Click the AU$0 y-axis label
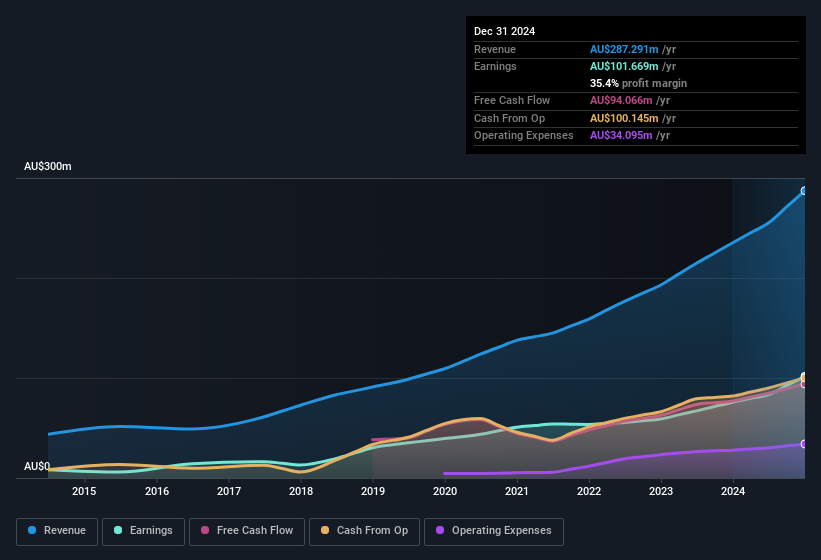This screenshot has width=821, height=560. [37, 466]
